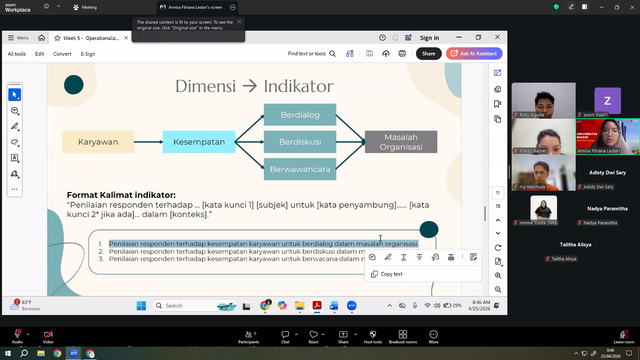This screenshot has width=640, height=360.
Task: Zoom out using bottom magnifier icon
Action: click(498, 289)
